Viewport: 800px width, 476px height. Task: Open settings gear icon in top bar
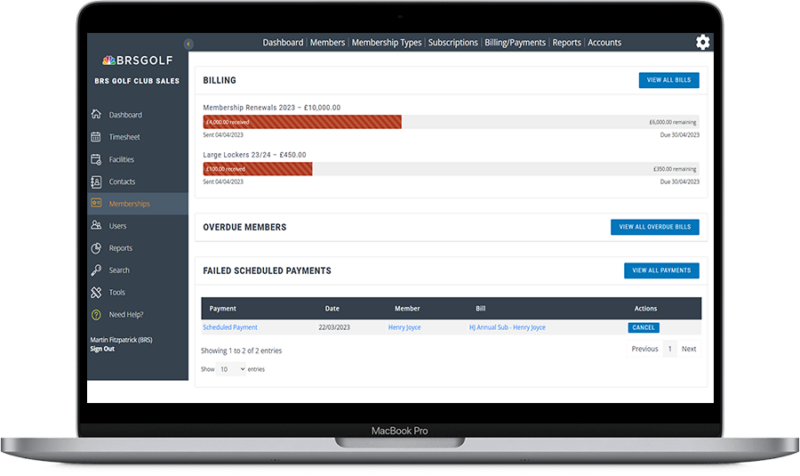click(703, 42)
